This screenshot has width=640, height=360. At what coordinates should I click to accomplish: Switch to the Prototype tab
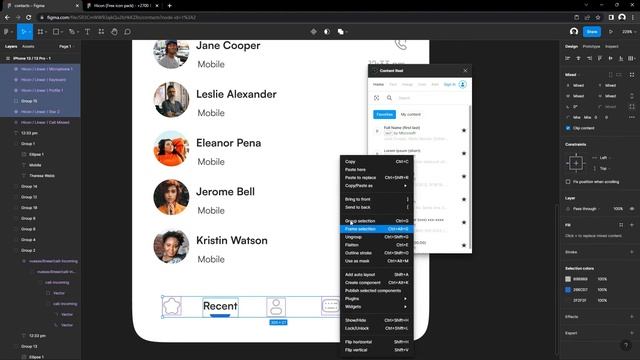(591, 47)
